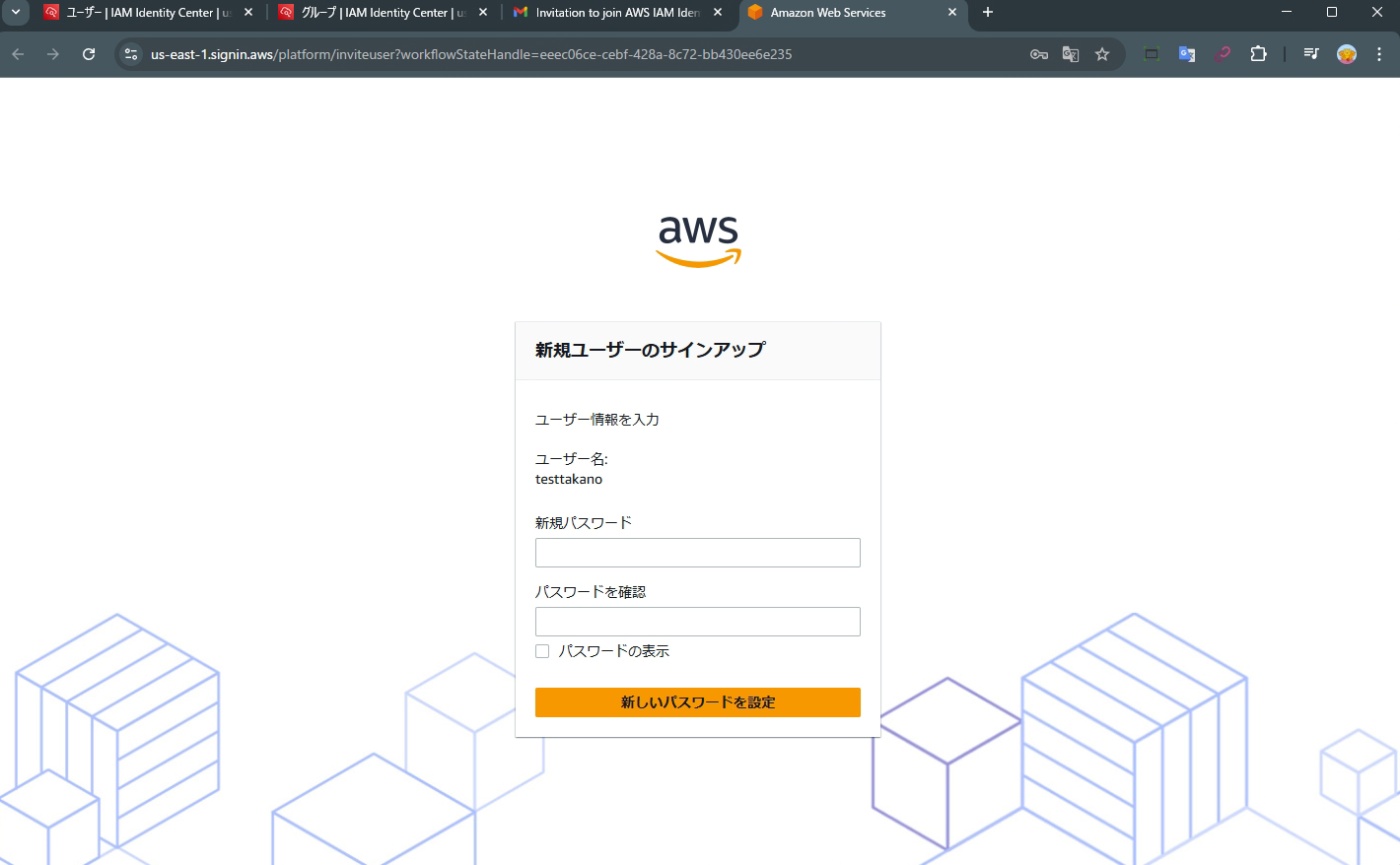Minimize the browser window

tap(1286, 12)
